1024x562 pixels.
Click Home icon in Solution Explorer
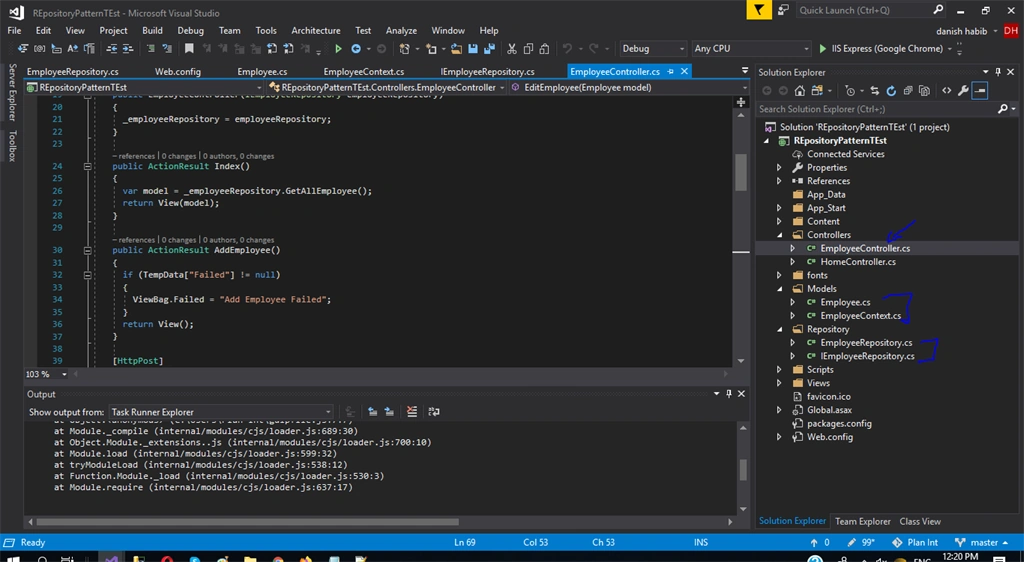(799, 91)
